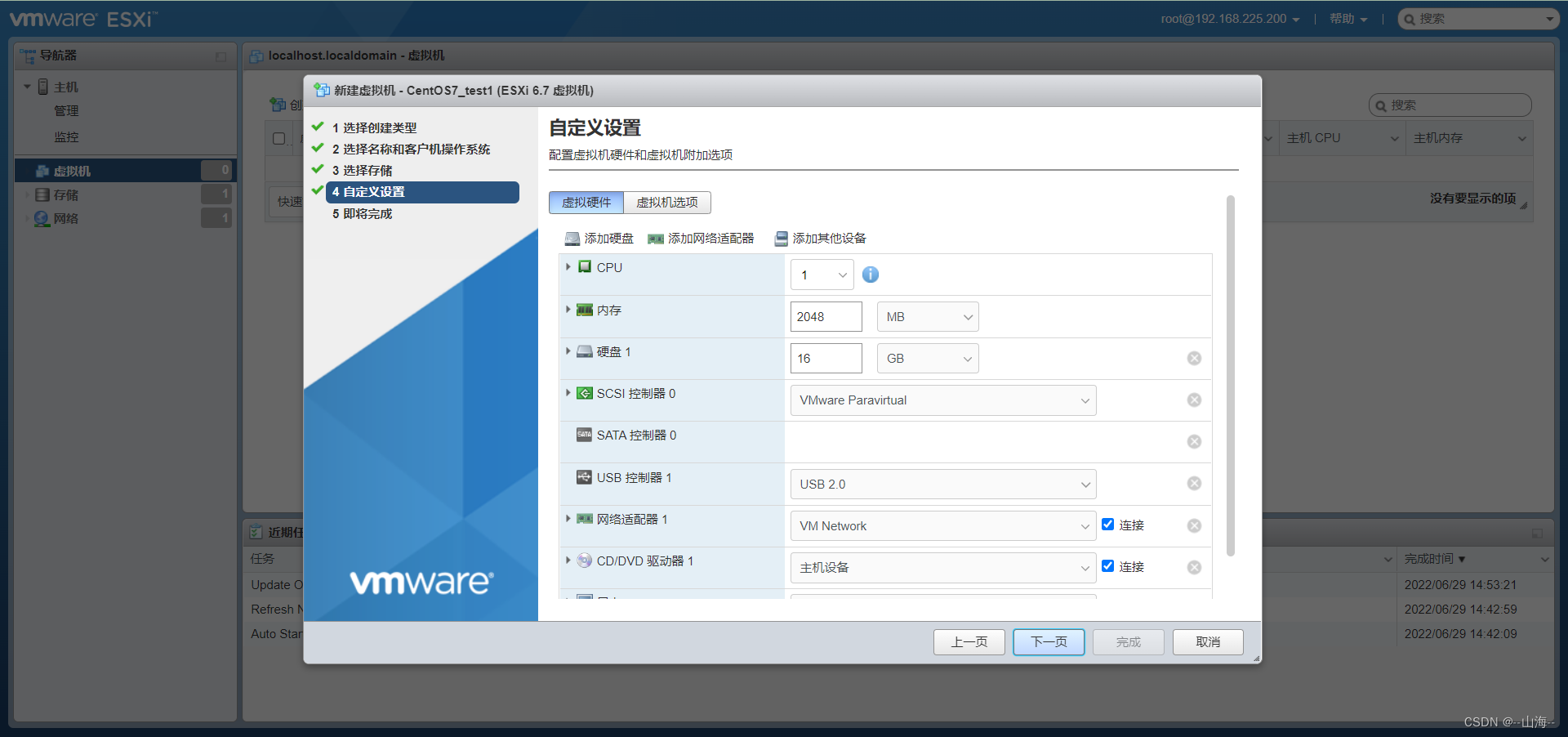Click the 取消 button
Viewport: 1568px width, 737px height.
click(1208, 642)
